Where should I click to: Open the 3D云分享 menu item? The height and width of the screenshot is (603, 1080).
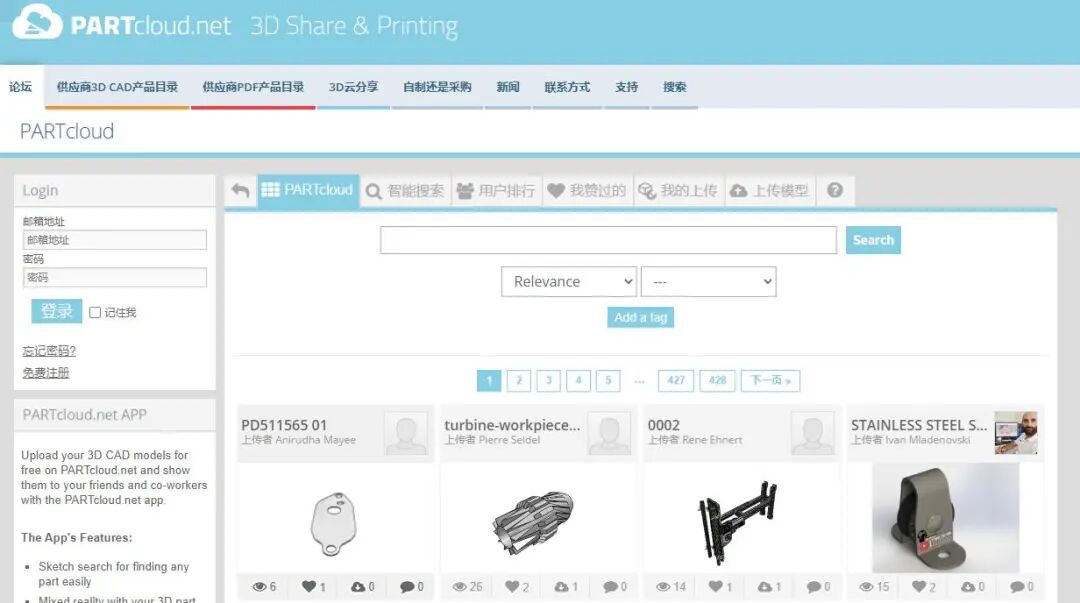pos(353,87)
